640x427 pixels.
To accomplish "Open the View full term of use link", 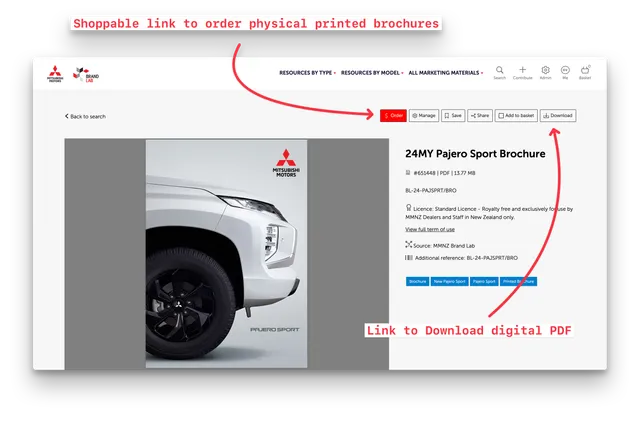I will click(430, 229).
